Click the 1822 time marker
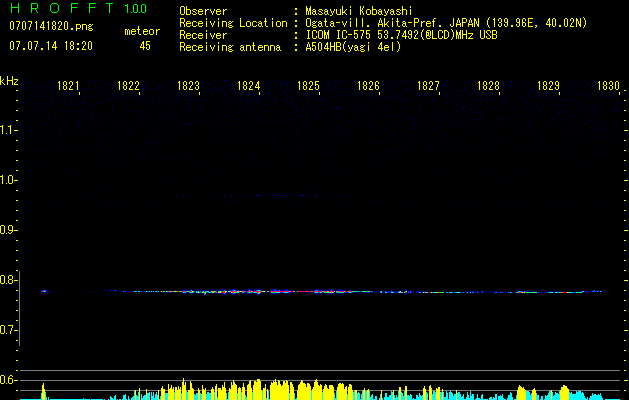The height and width of the screenshot is (400, 629). click(x=128, y=86)
